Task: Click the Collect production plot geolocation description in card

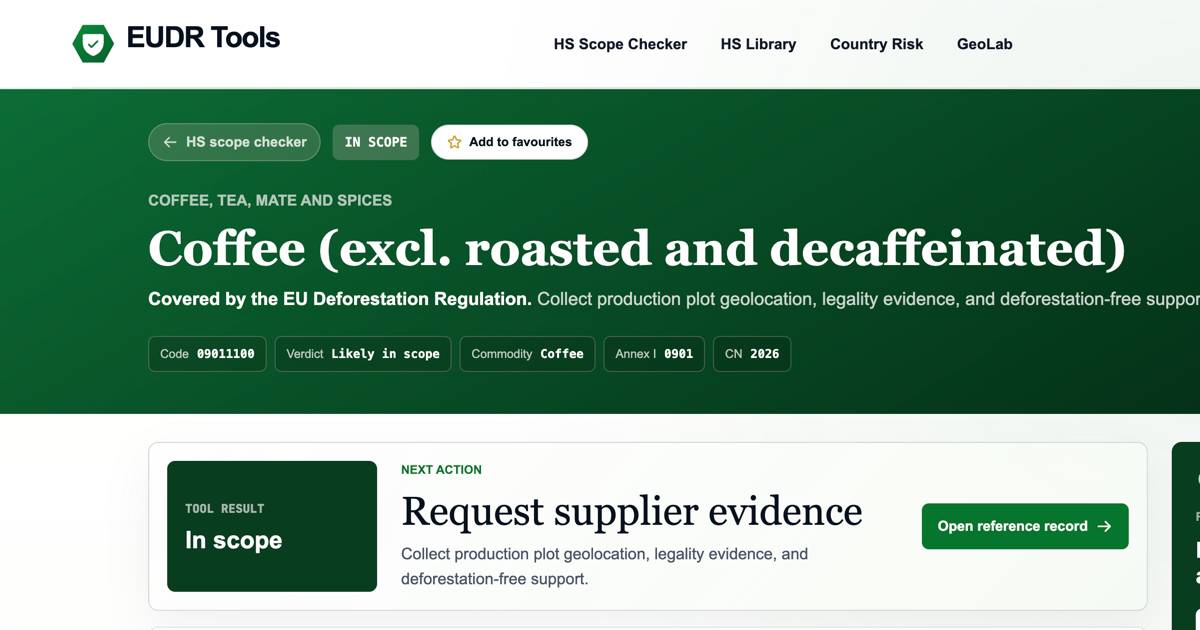Action: pyautogui.click(x=604, y=566)
